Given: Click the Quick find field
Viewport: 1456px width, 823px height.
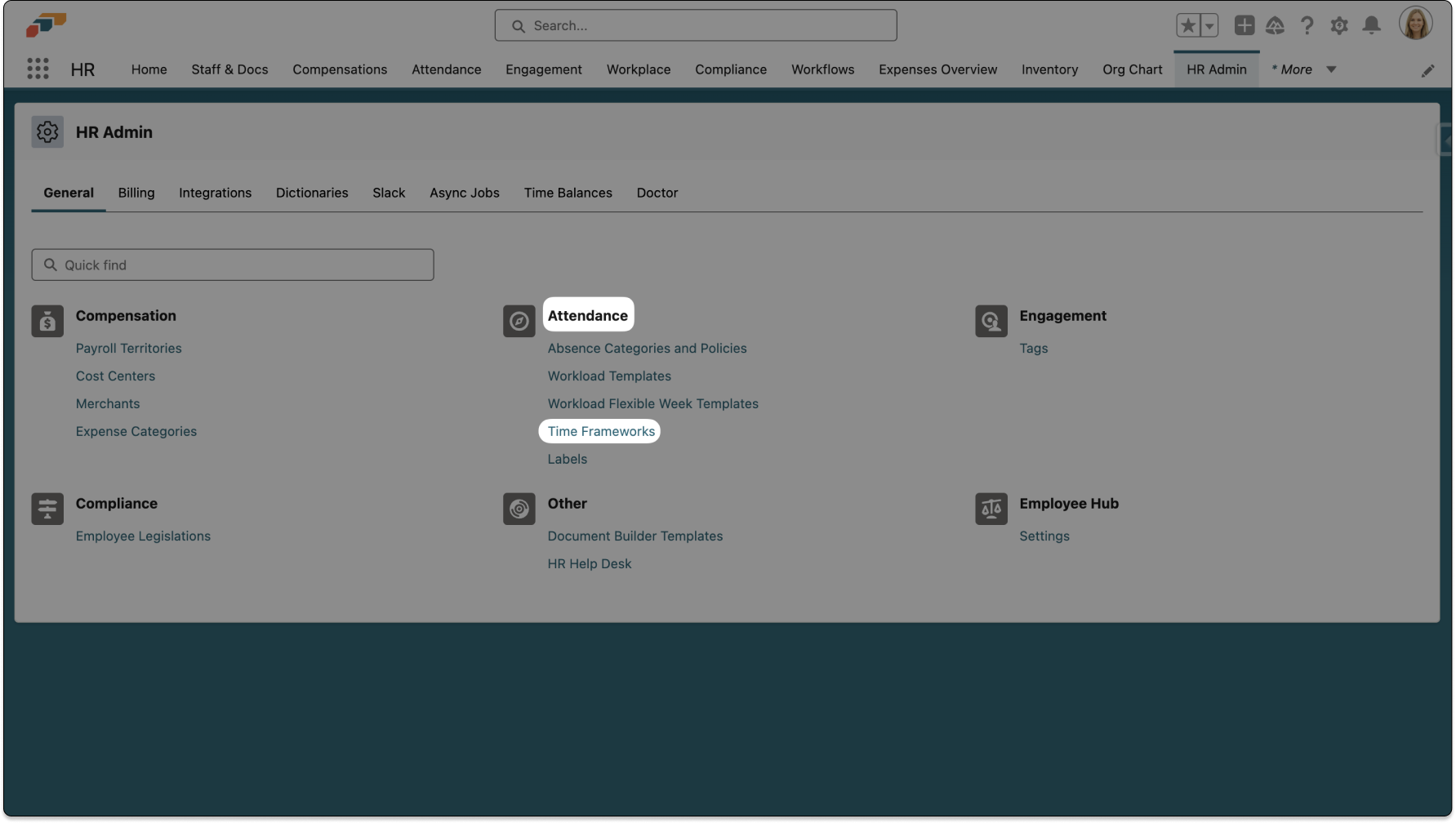Looking at the screenshot, I should (x=233, y=265).
